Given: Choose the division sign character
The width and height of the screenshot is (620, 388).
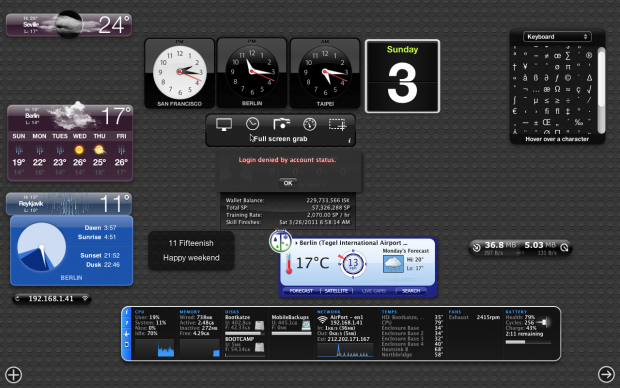Looking at the screenshot, I should pyautogui.click(x=568, y=100).
